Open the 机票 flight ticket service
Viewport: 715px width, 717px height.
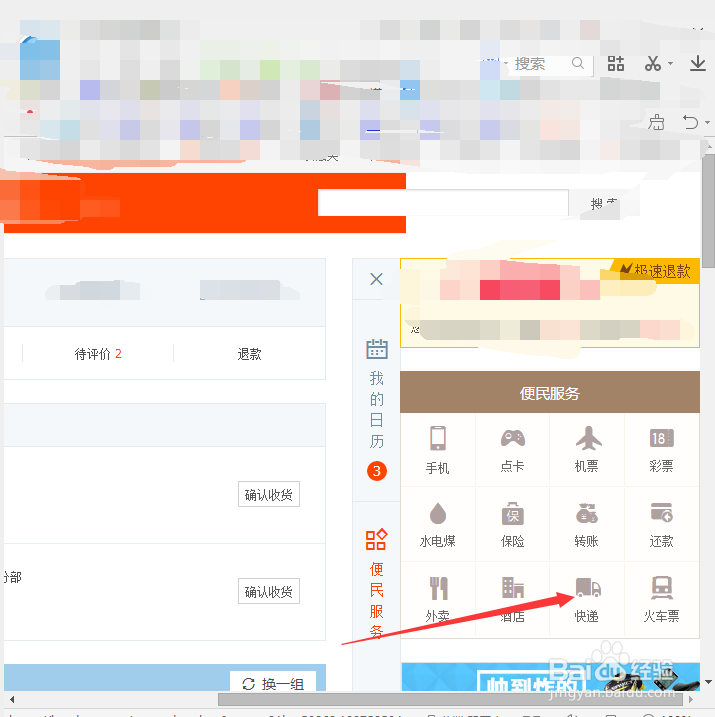pos(587,450)
